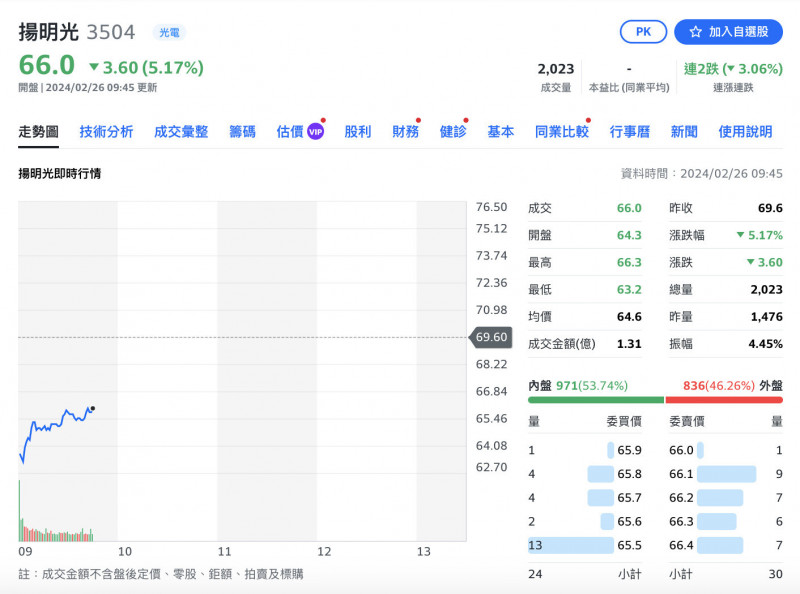Click the 揚明光 stock name heading
Image resolution: width=800 pixels, height=594 pixels.
48,32
